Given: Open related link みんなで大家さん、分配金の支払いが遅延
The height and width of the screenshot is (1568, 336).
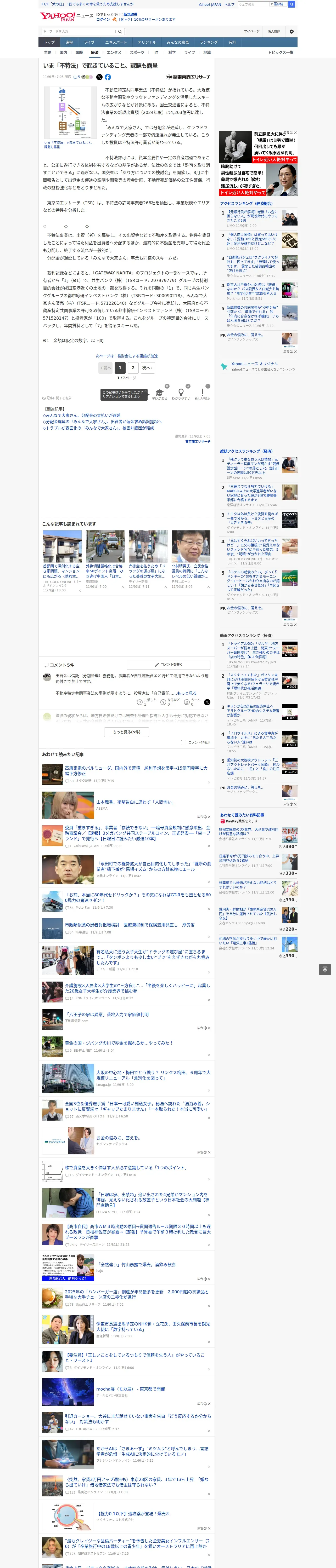Looking at the screenshot, I should point(82,415).
